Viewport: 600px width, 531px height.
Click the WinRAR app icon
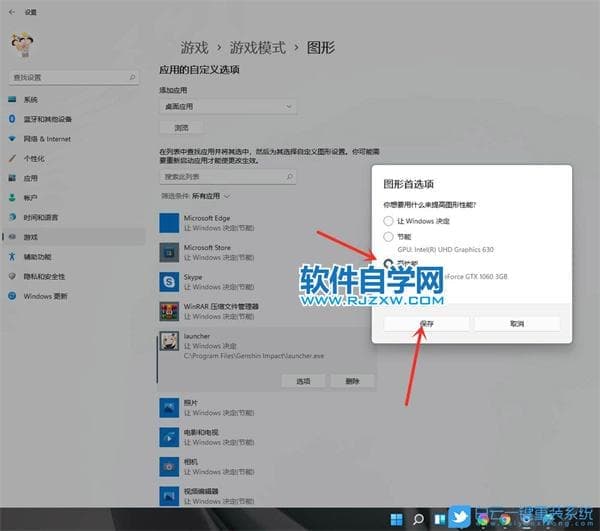169,310
